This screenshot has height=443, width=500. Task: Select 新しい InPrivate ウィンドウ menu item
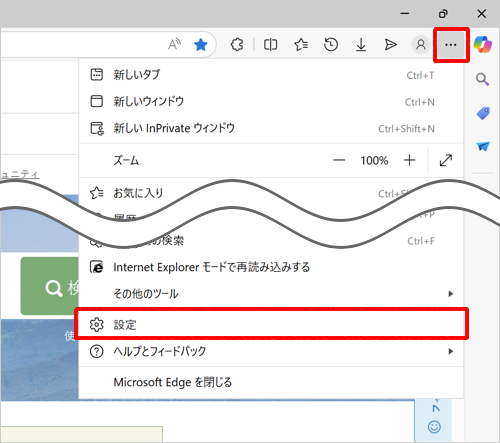(271, 128)
